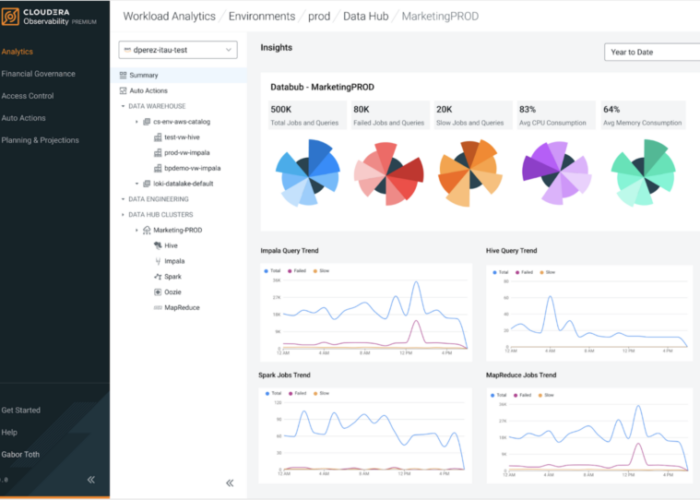Viewport: 700px width, 500px height.
Task: Click the Auto Actions tree icon
Action: point(123,91)
